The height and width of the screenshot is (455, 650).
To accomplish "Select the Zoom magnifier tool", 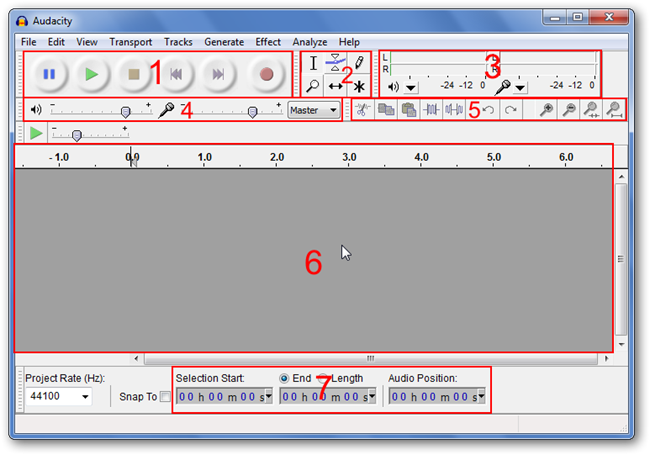I will click(x=313, y=86).
